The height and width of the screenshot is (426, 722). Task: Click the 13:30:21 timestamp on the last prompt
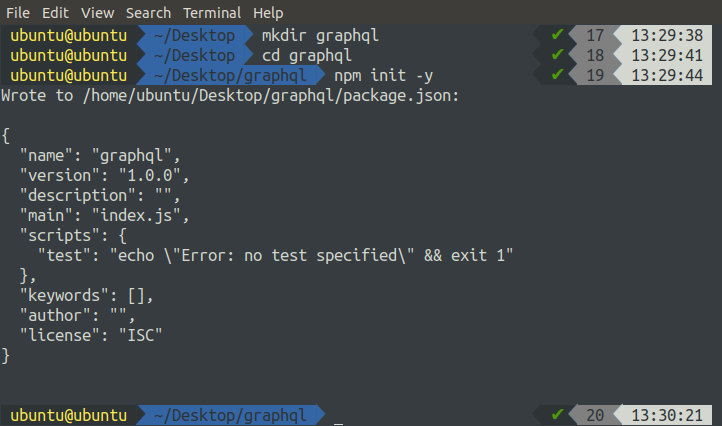(666, 415)
